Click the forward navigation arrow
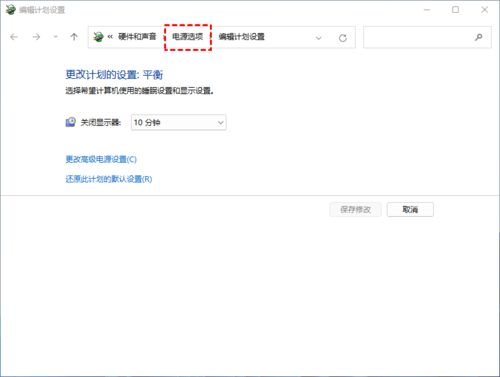 point(36,37)
